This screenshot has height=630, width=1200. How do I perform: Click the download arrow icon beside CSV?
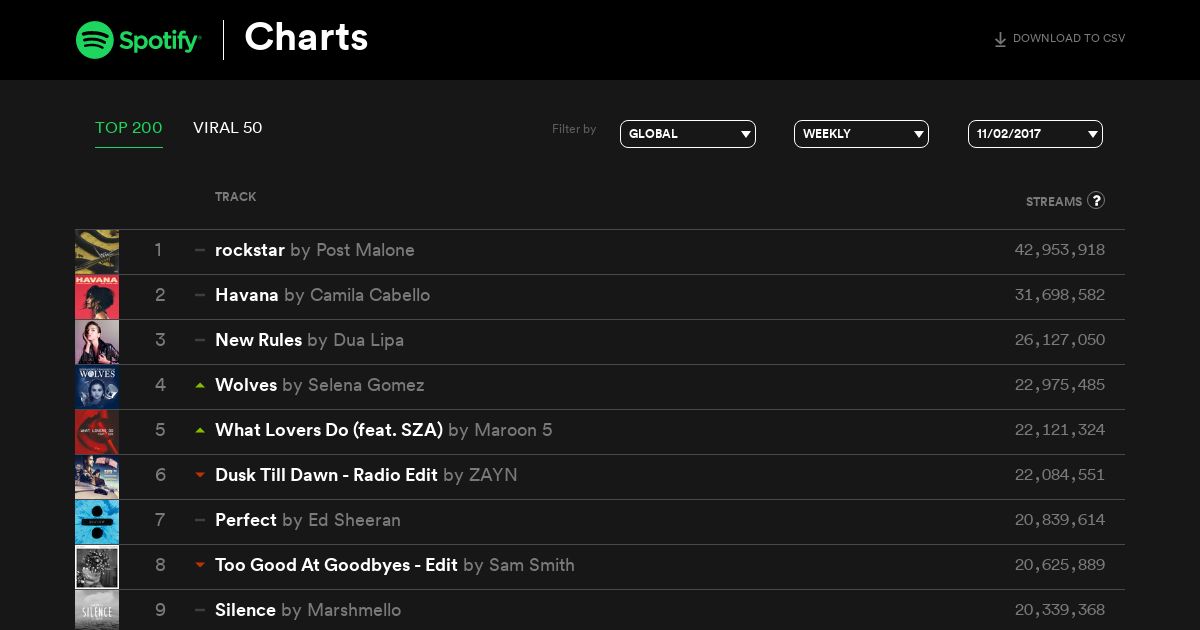tap(1000, 39)
